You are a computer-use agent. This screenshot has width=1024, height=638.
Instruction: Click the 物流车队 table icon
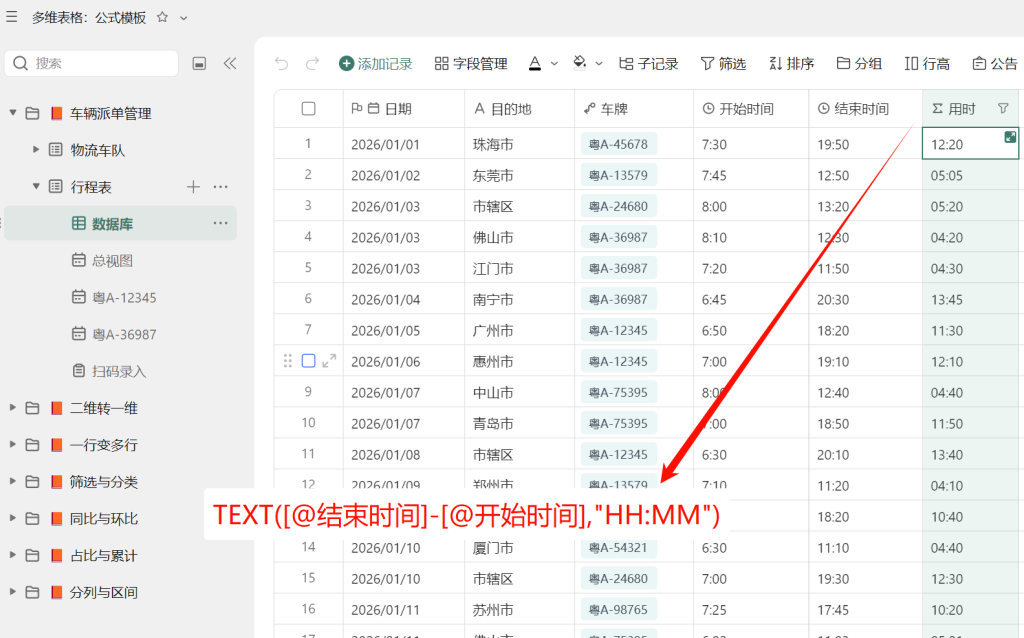[x=56, y=150]
